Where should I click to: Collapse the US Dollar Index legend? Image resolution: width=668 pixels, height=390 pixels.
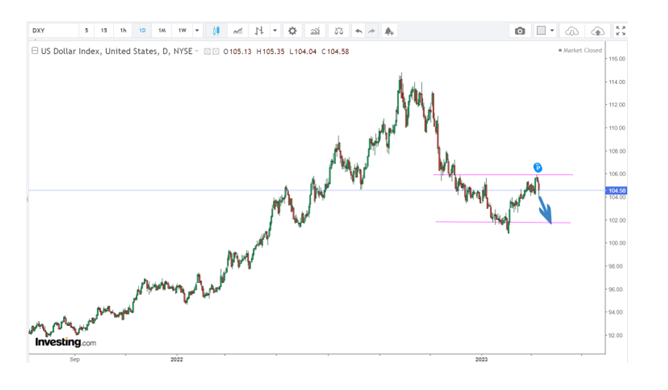point(35,51)
